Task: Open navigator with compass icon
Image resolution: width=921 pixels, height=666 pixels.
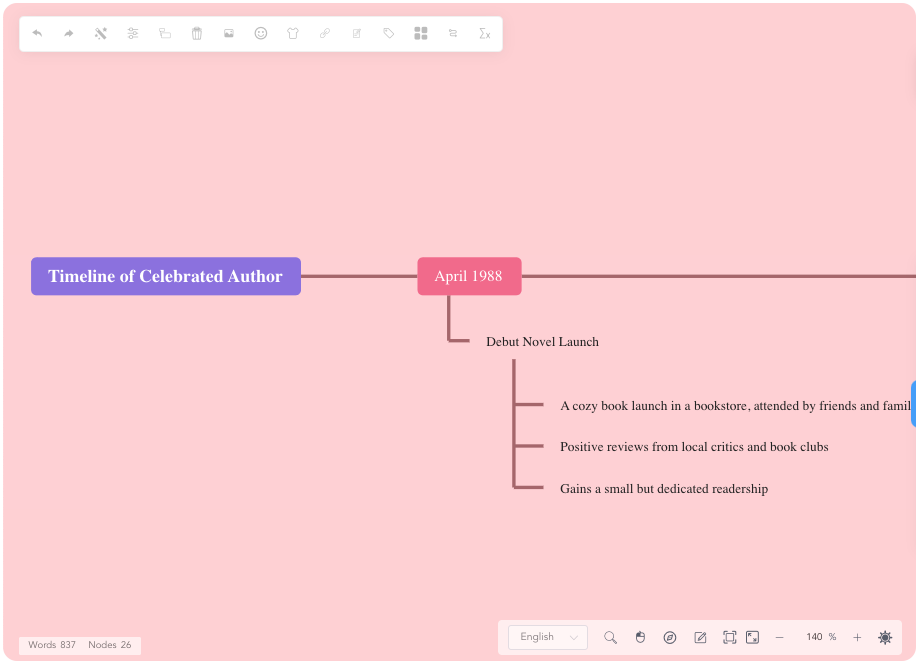Action: pyautogui.click(x=670, y=638)
